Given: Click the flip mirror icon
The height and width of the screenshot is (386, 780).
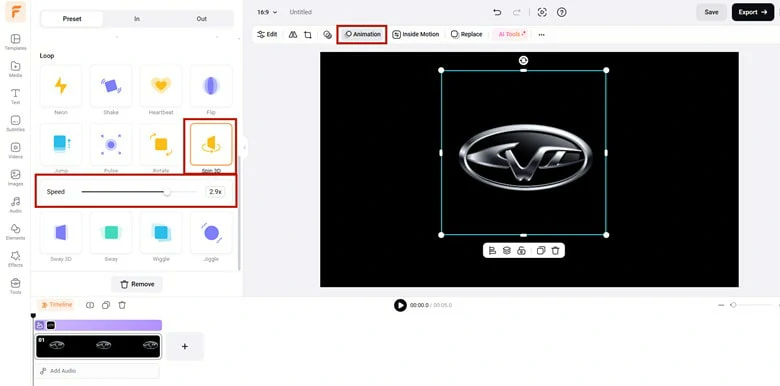Looking at the screenshot, I should coord(293,34).
